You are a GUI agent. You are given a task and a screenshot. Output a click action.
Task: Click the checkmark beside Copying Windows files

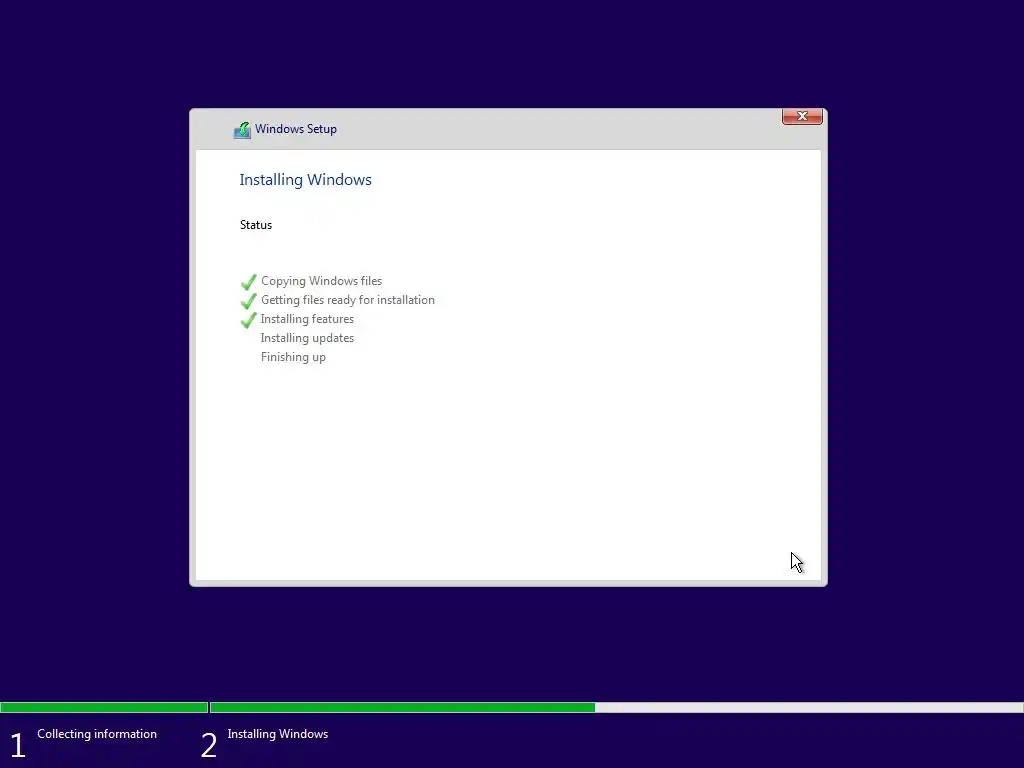tap(249, 282)
